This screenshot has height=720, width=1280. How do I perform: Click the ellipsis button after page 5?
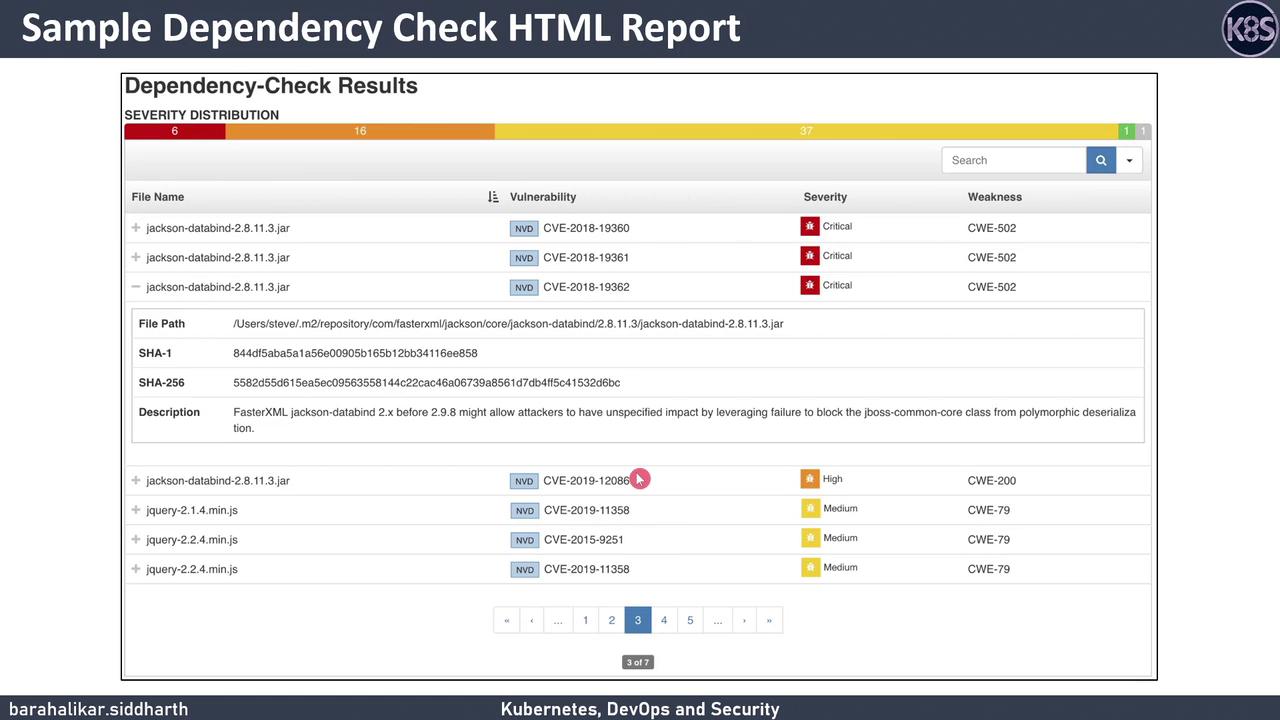[x=718, y=620]
